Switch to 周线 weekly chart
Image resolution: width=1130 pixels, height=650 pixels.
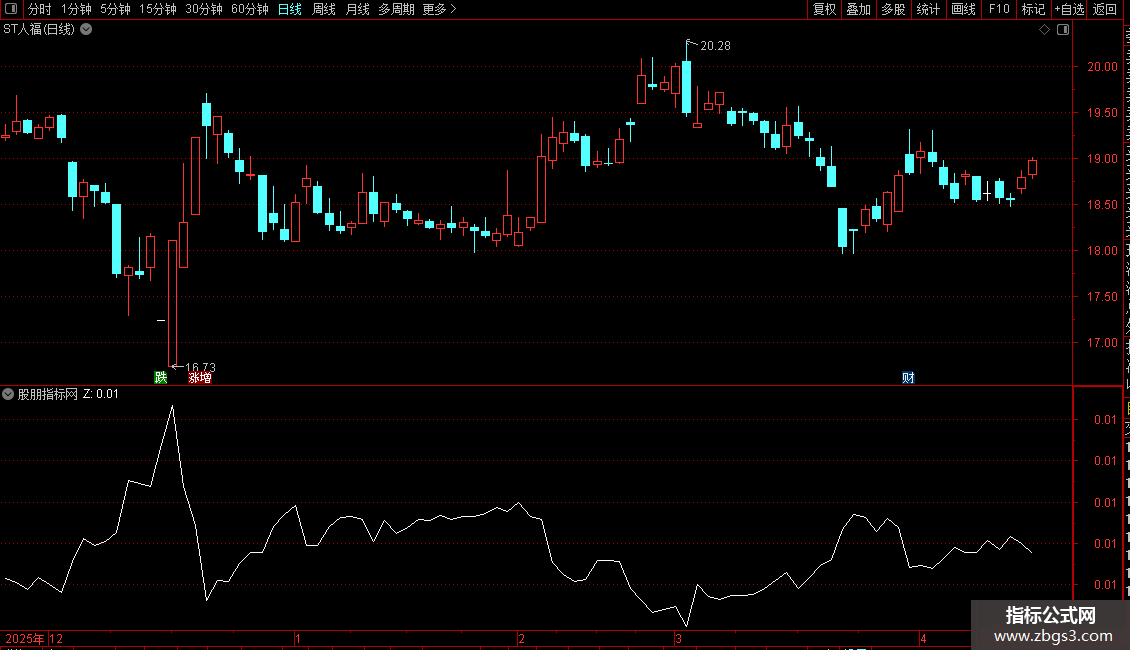324,9
